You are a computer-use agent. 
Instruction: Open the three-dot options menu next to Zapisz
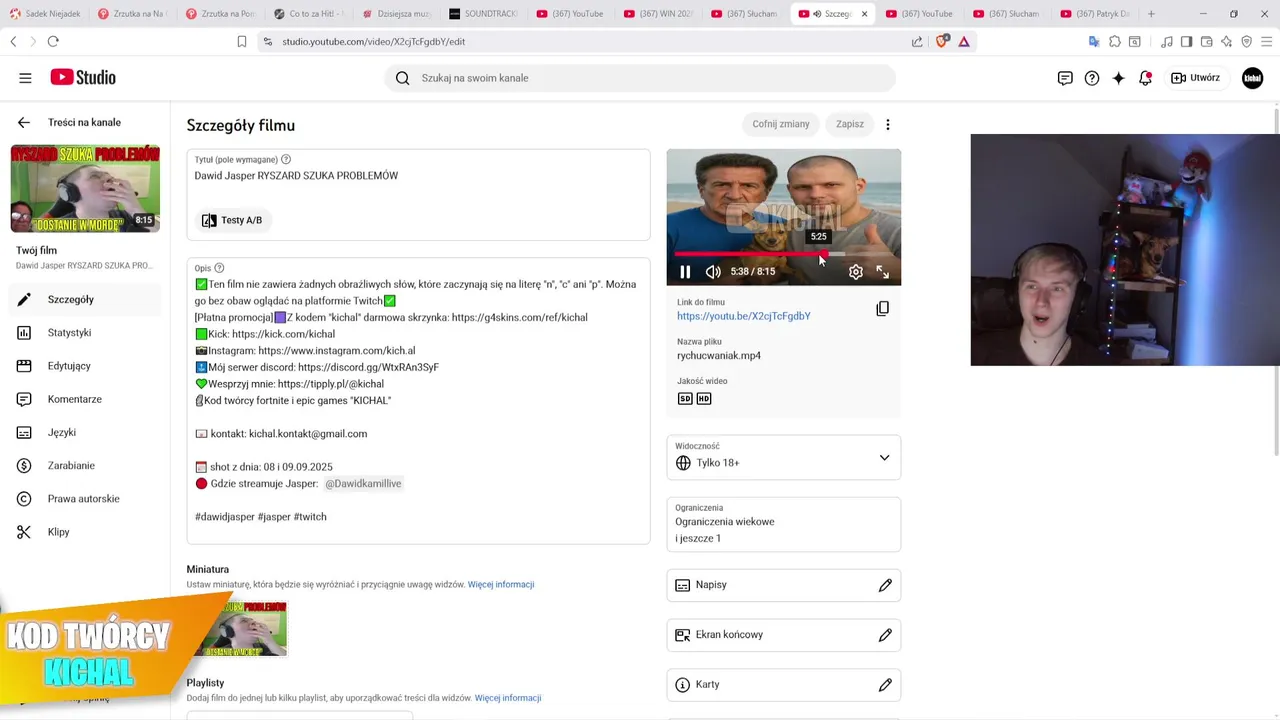pyautogui.click(x=887, y=124)
